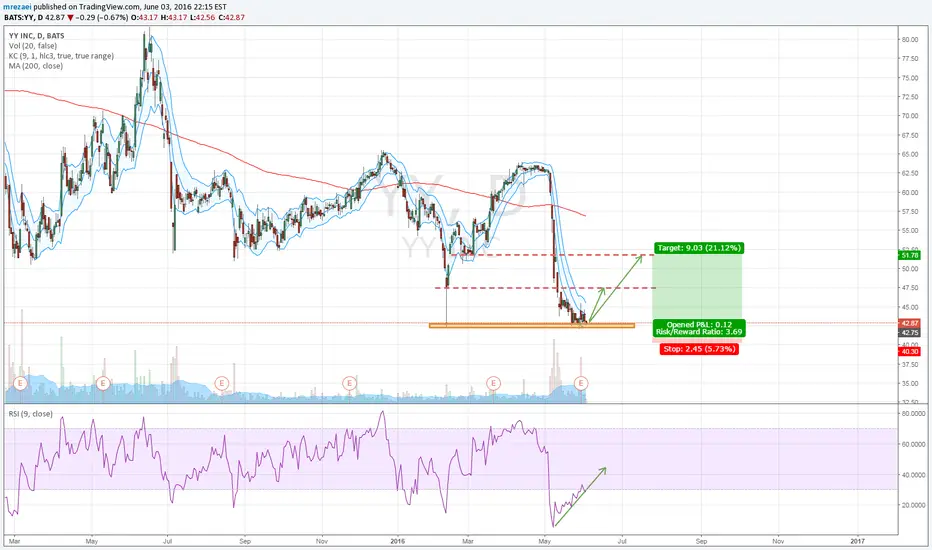Click the 80.00 level on price axis
The image size is (932, 550).
[x=909, y=40]
